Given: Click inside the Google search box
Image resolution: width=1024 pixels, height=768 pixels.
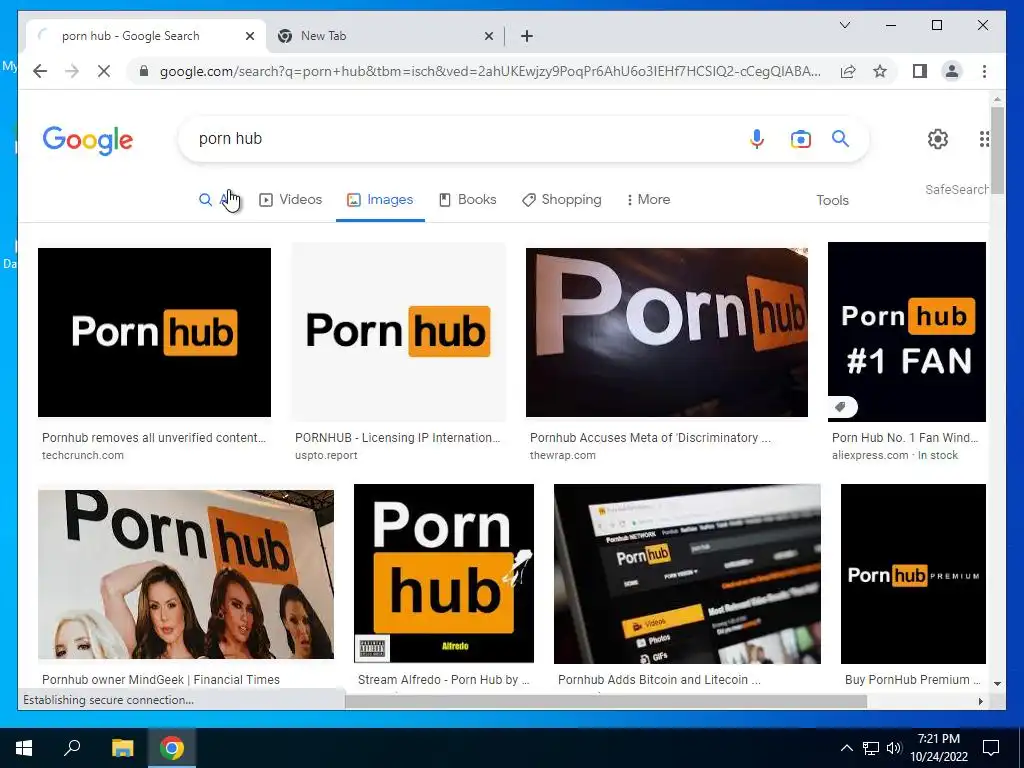Looking at the screenshot, I should coord(457,138).
